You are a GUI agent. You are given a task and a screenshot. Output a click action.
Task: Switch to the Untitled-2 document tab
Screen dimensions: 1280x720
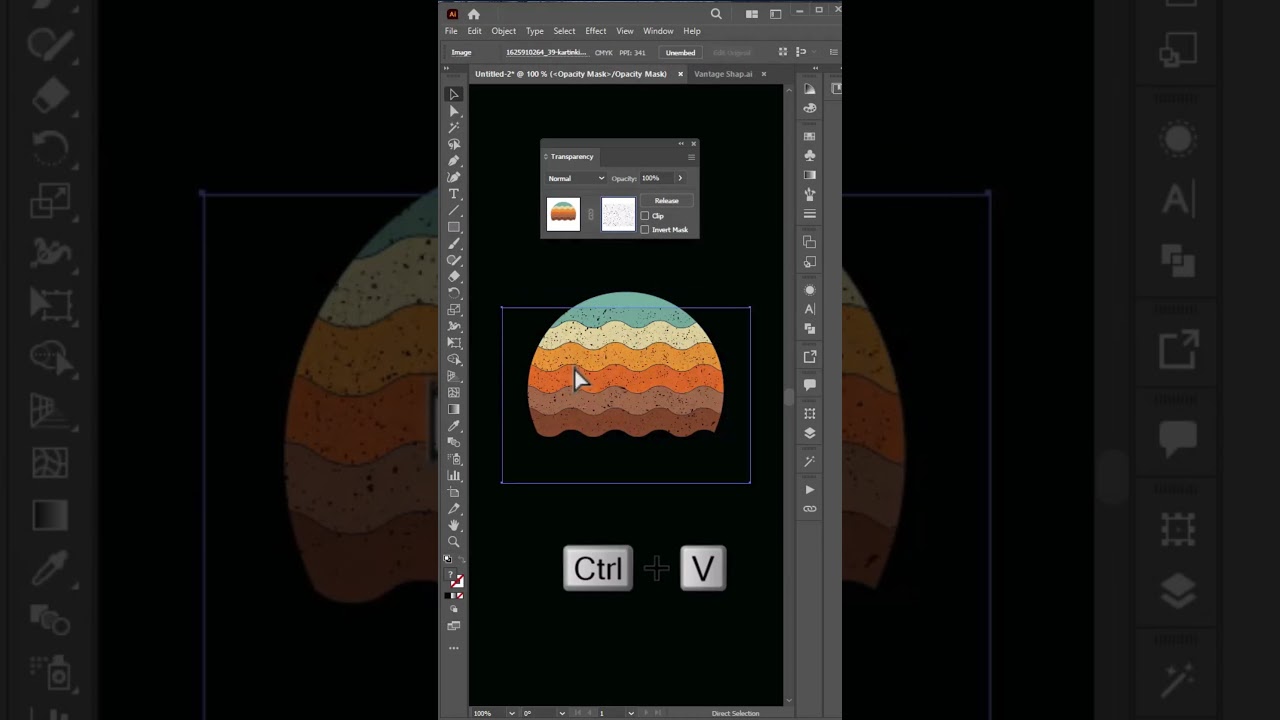pos(571,74)
